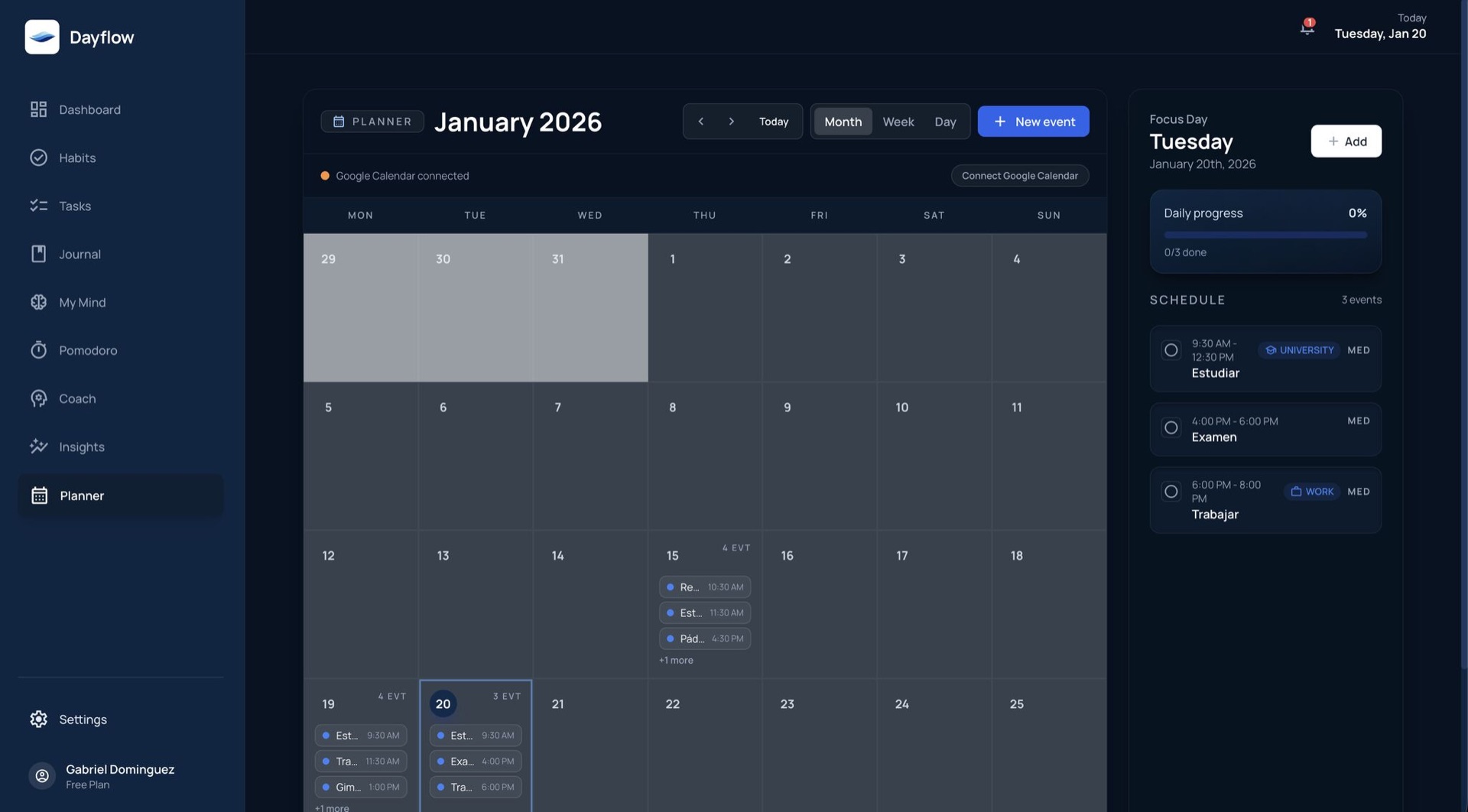Image resolution: width=1468 pixels, height=812 pixels.
Task: Open the Pomodoro timer icon
Action: point(38,350)
